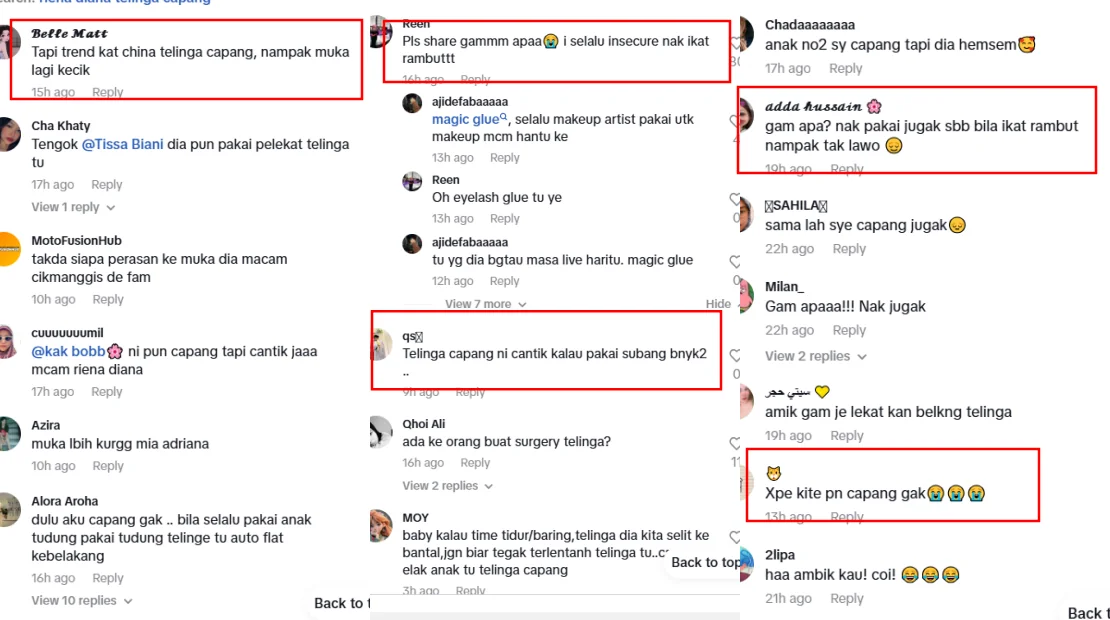The width and height of the screenshot is (1110, 620).
Task: Like Reen's eyelash glue comment heart
Action: click(x=735, y=200)
